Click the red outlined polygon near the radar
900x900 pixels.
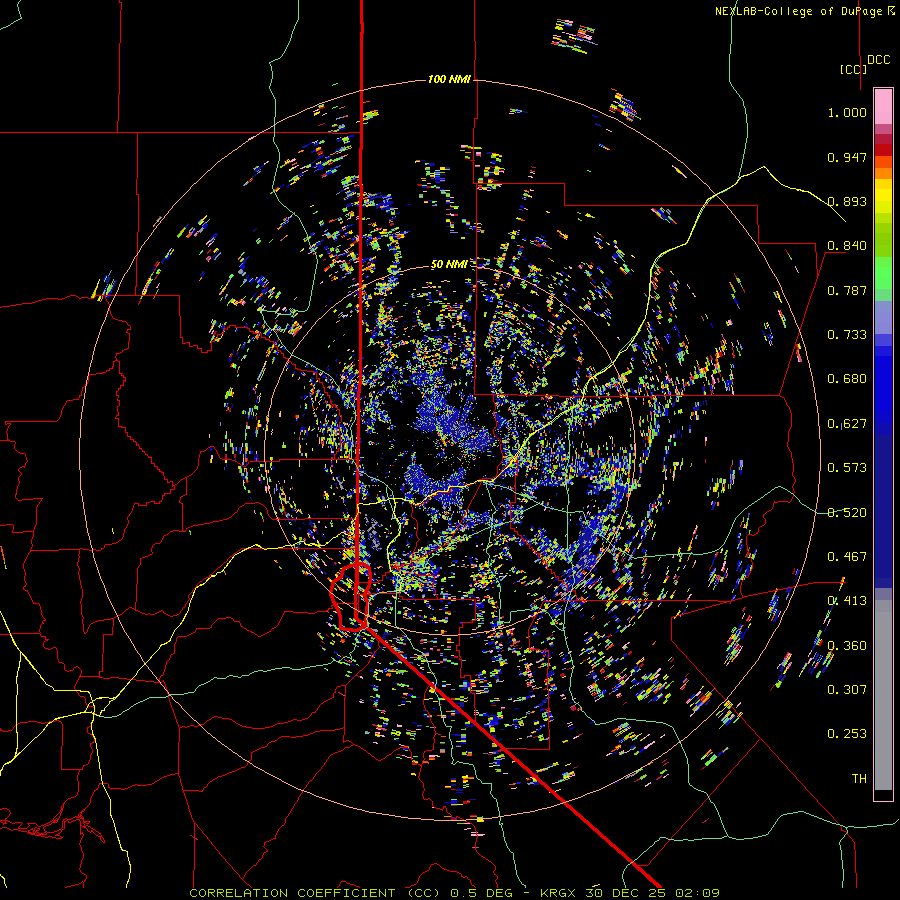pos(351,598)
